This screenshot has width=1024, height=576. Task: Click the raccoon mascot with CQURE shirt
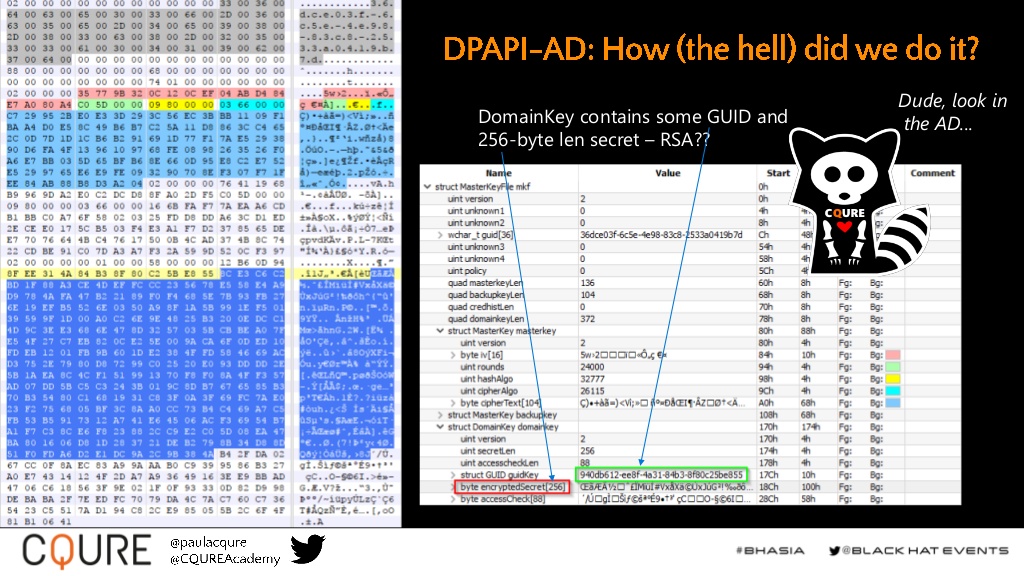tap(857, 200)
